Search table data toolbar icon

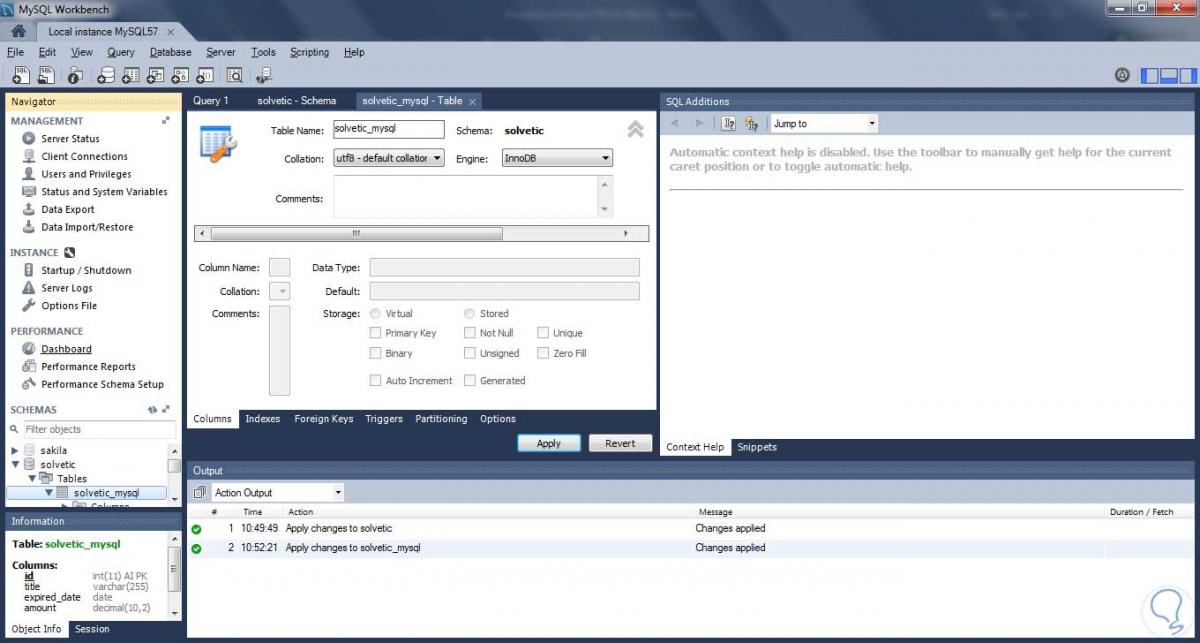click(x=235, y=75)
